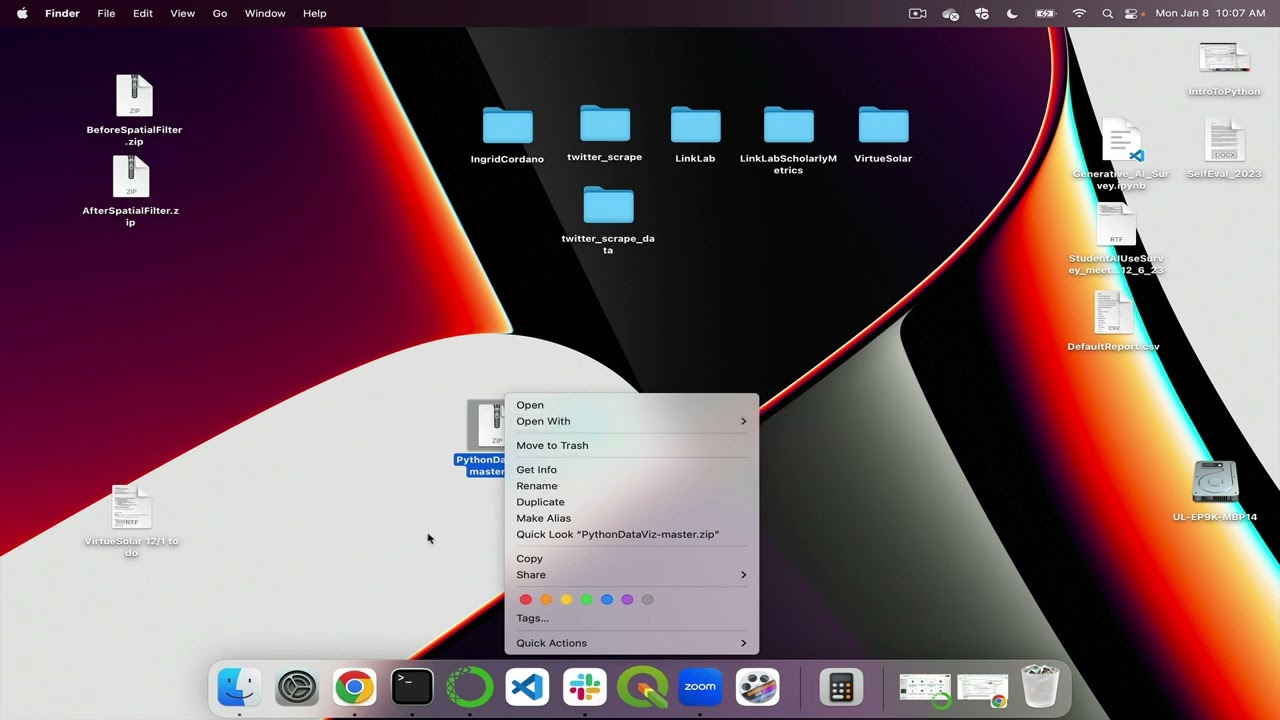Launch QGIS from the Dock
This screenshot has height=720, width=1280.
(x=642, y=688)
